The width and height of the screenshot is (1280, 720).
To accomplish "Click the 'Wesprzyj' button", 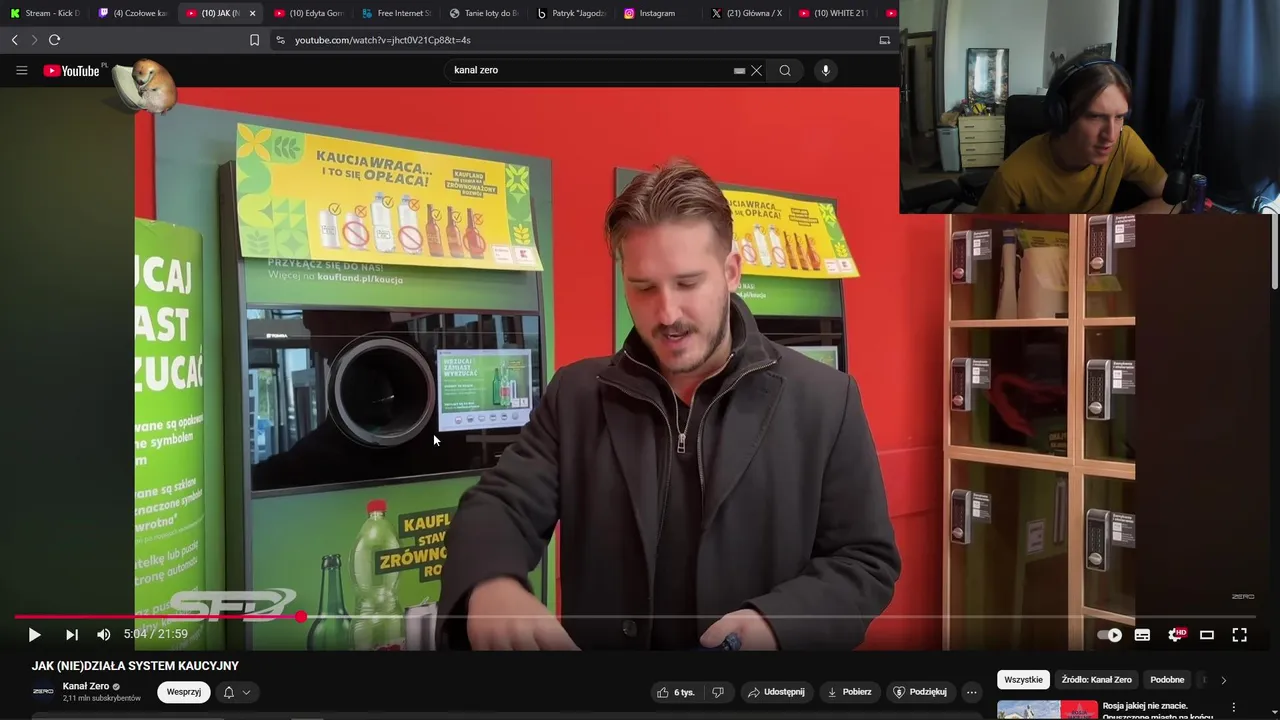I will (184, 692).
